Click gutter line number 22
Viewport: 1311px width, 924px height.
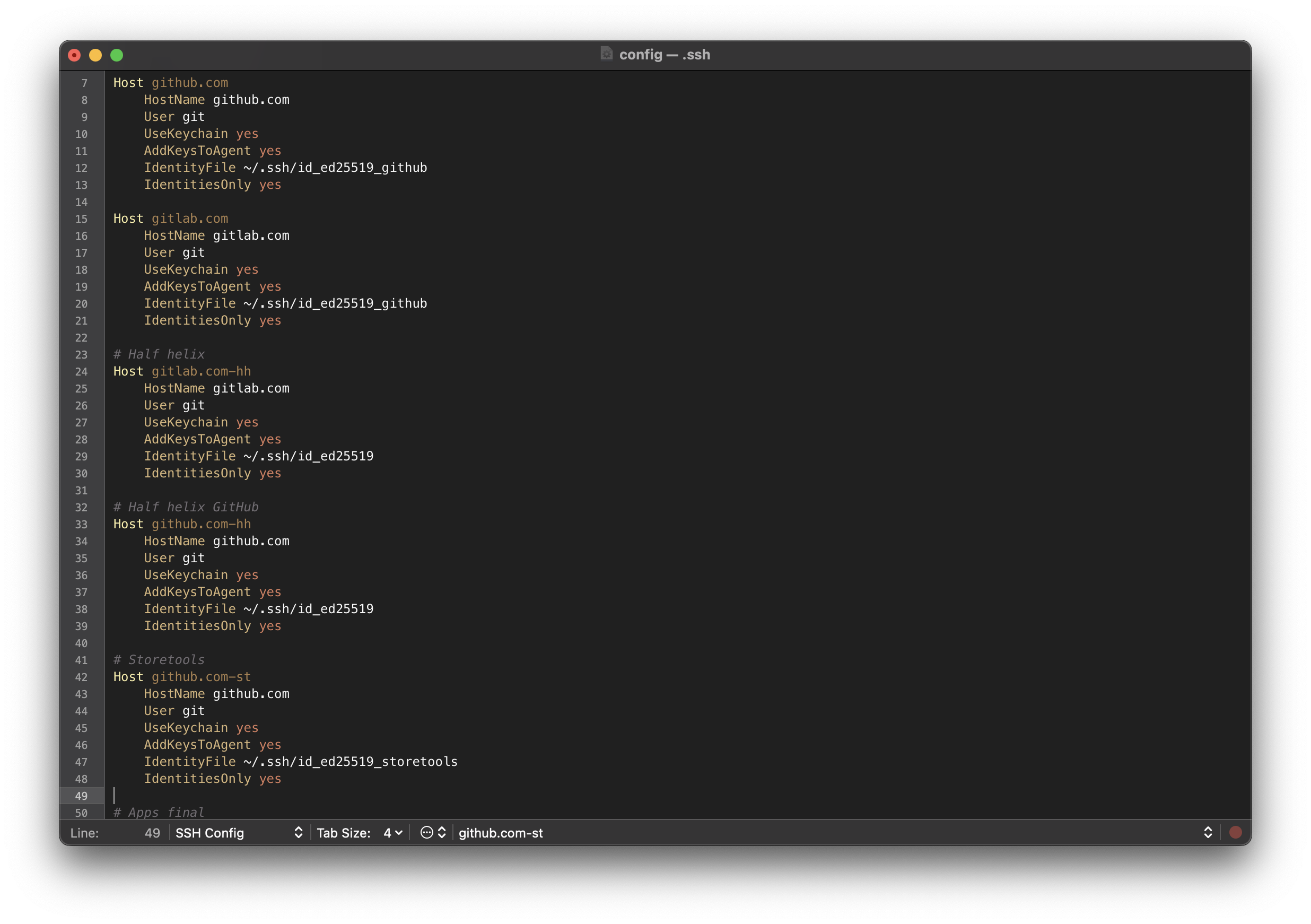[81, 337]
